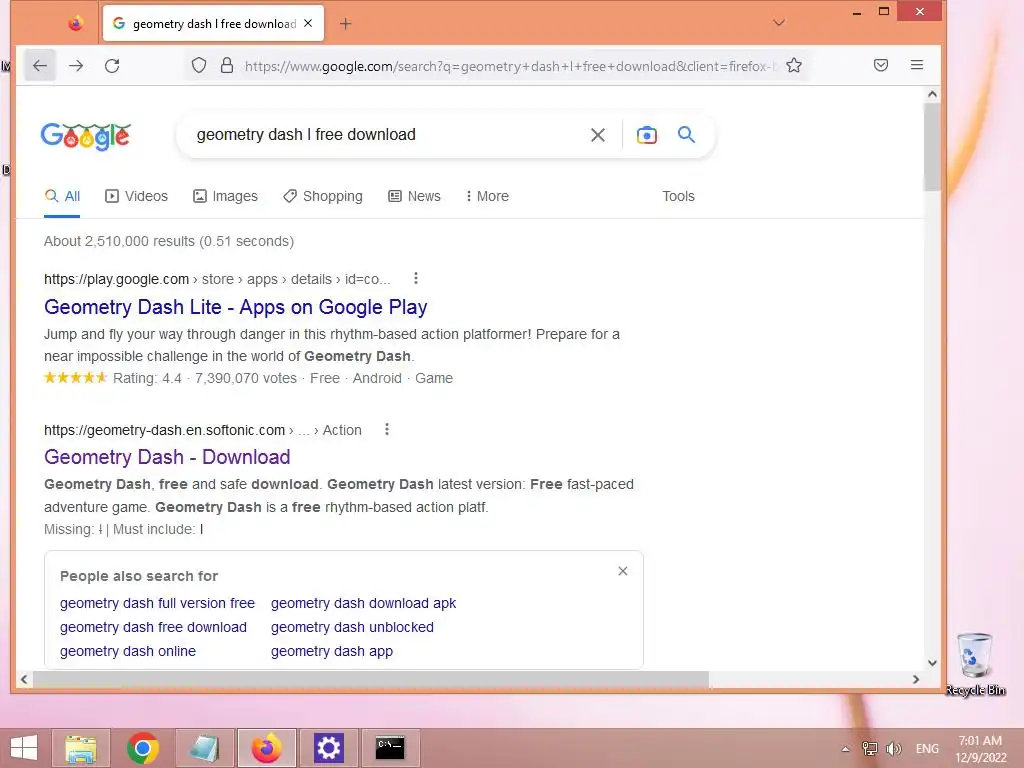Screen dimensions: 1024x768
Task: Bookmark this page with the star icon
Action: tap(793, 65)
